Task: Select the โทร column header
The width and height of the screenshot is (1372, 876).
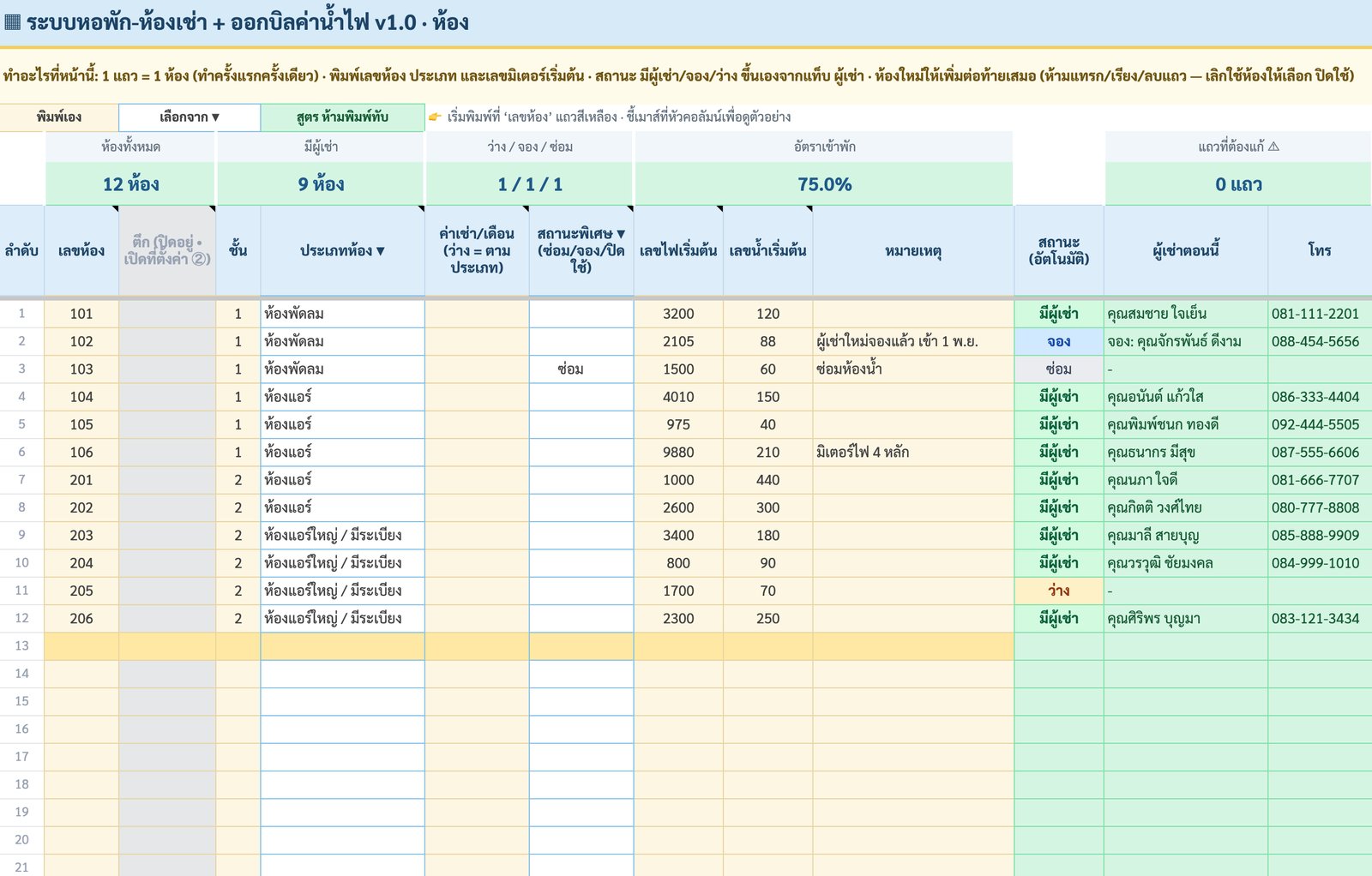Action: click(1320, 251)
